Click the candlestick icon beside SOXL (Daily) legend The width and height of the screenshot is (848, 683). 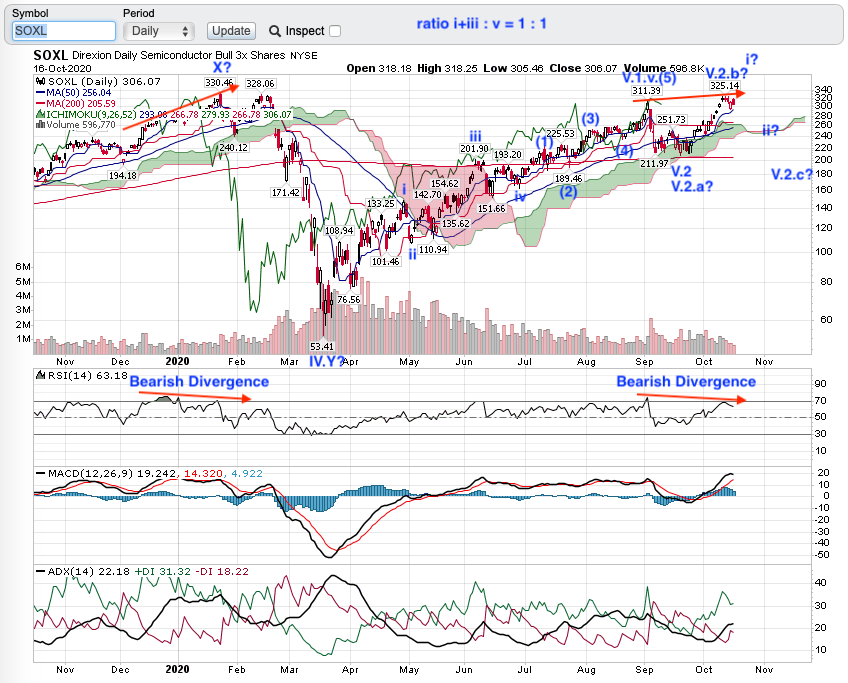point(37,83)
